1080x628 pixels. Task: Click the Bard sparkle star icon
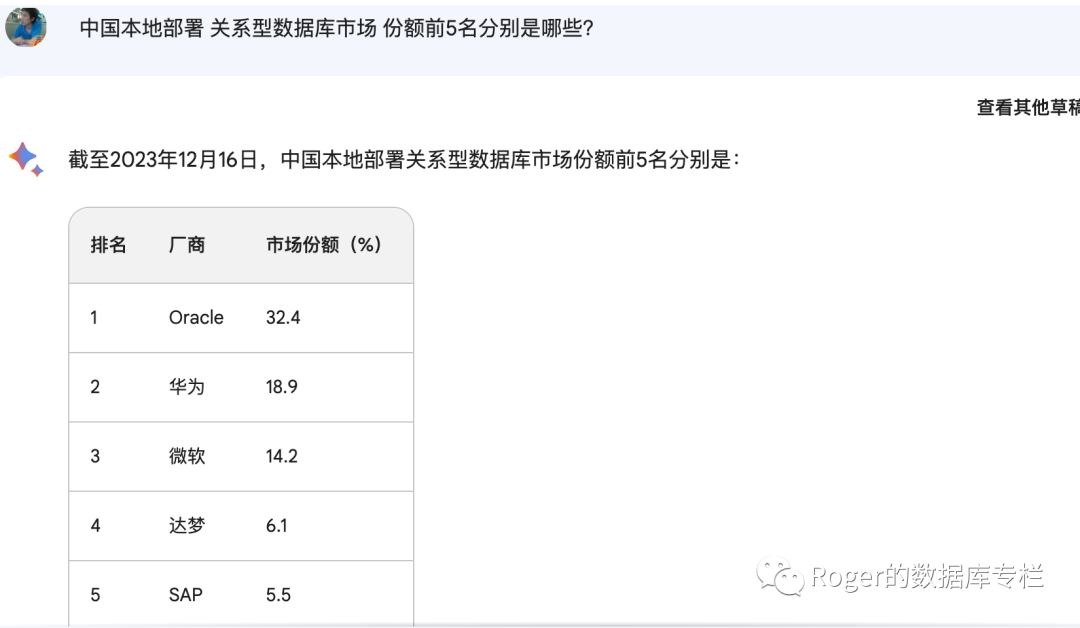(x=26, y=159)
